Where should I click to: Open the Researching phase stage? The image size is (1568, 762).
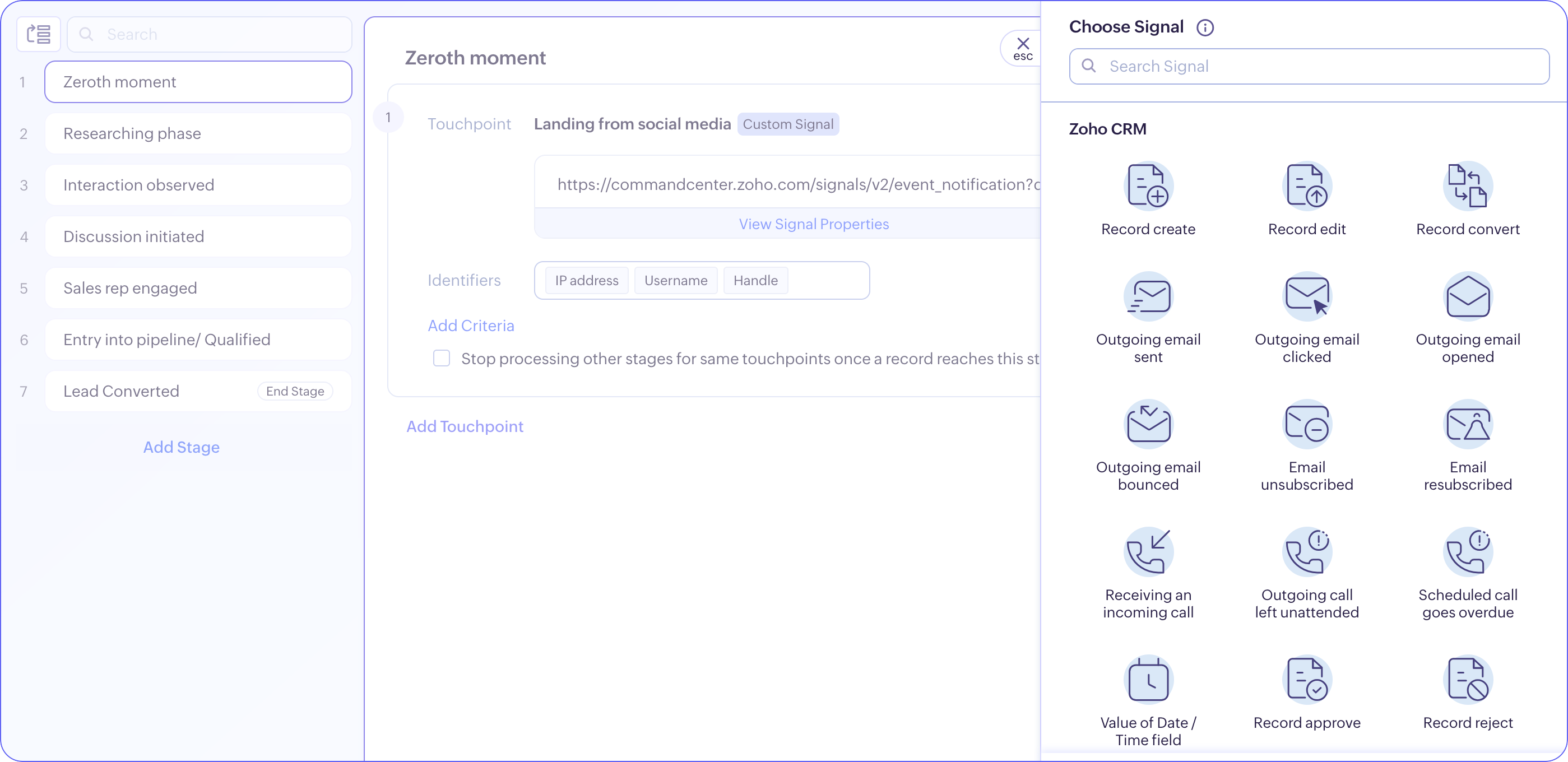pyautogui.click(x=198, y=133)
